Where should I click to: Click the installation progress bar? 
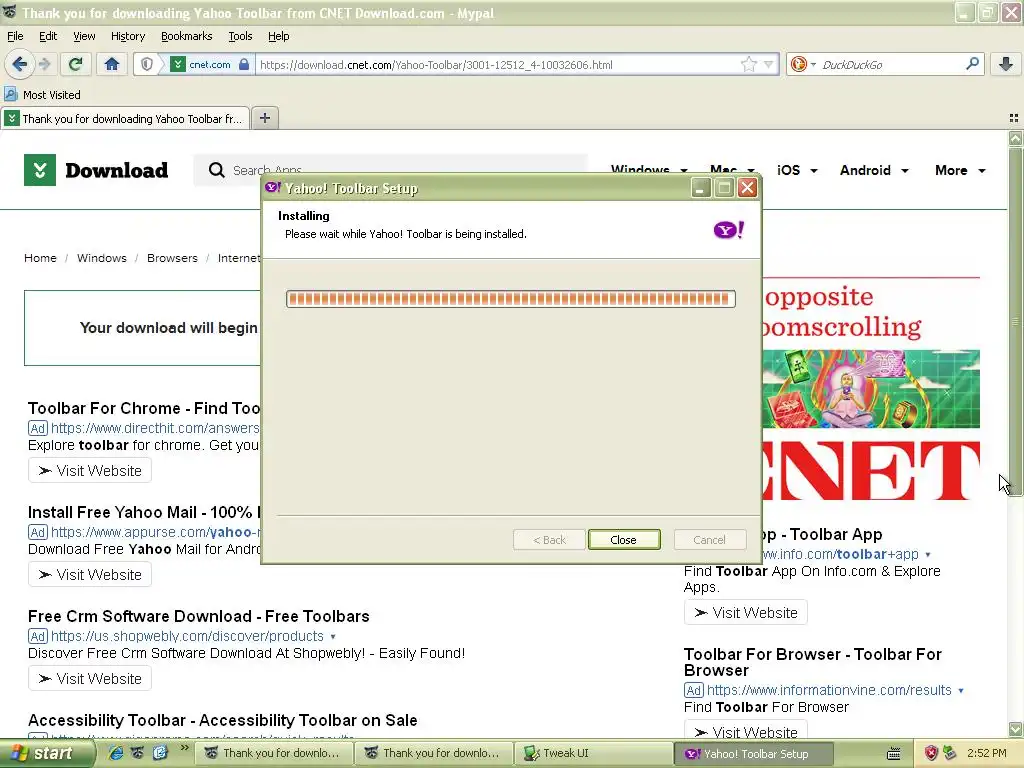pos(511,299)
